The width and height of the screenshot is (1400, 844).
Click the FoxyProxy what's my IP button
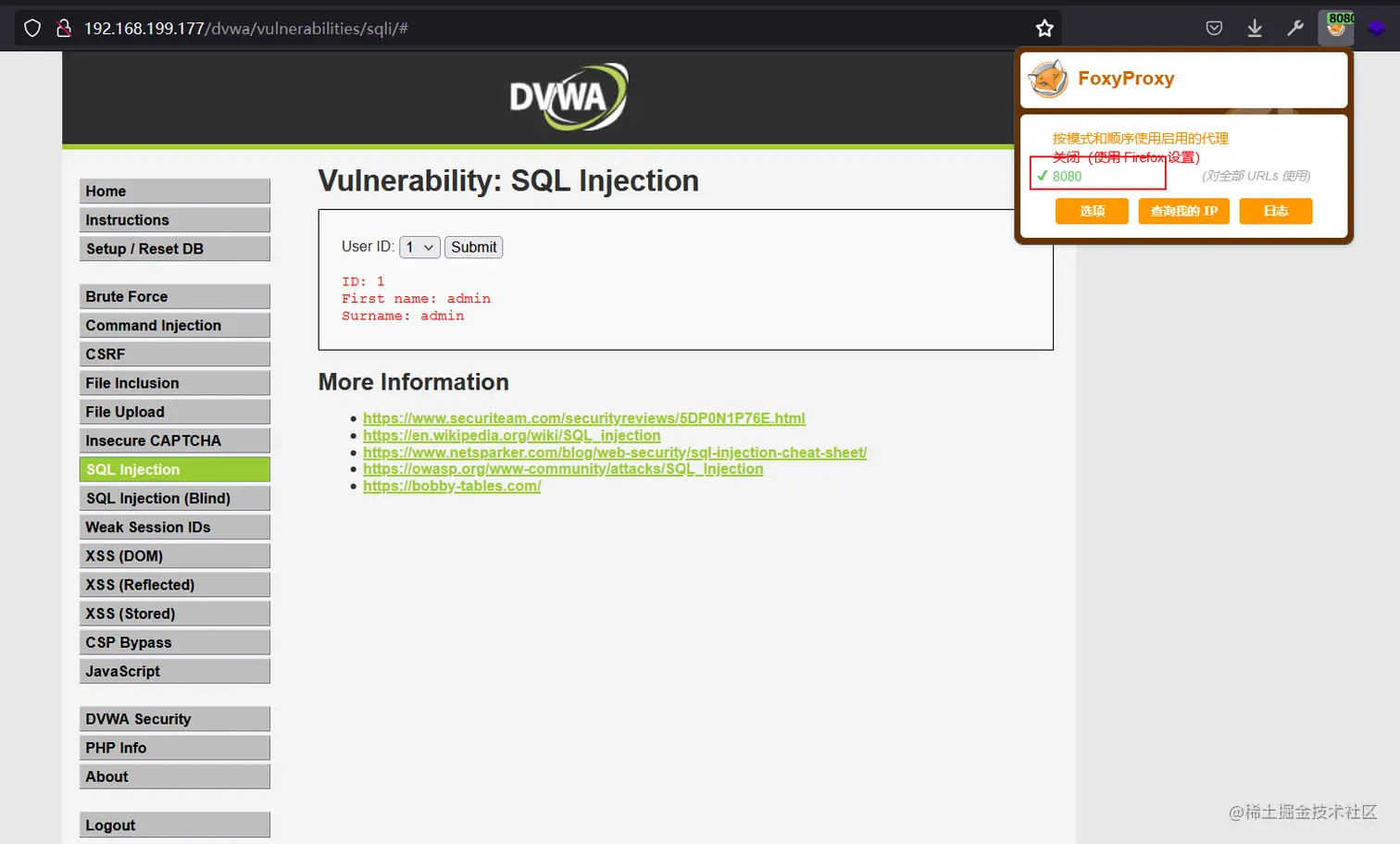click(1184, 211)
